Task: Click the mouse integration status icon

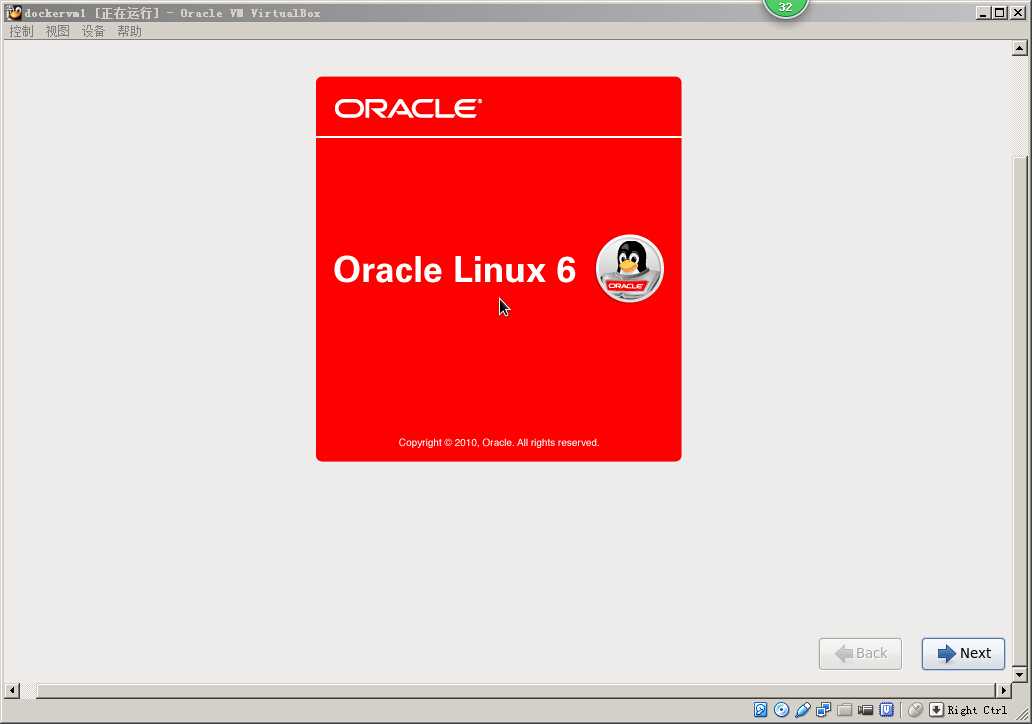Action: [915, 710]
